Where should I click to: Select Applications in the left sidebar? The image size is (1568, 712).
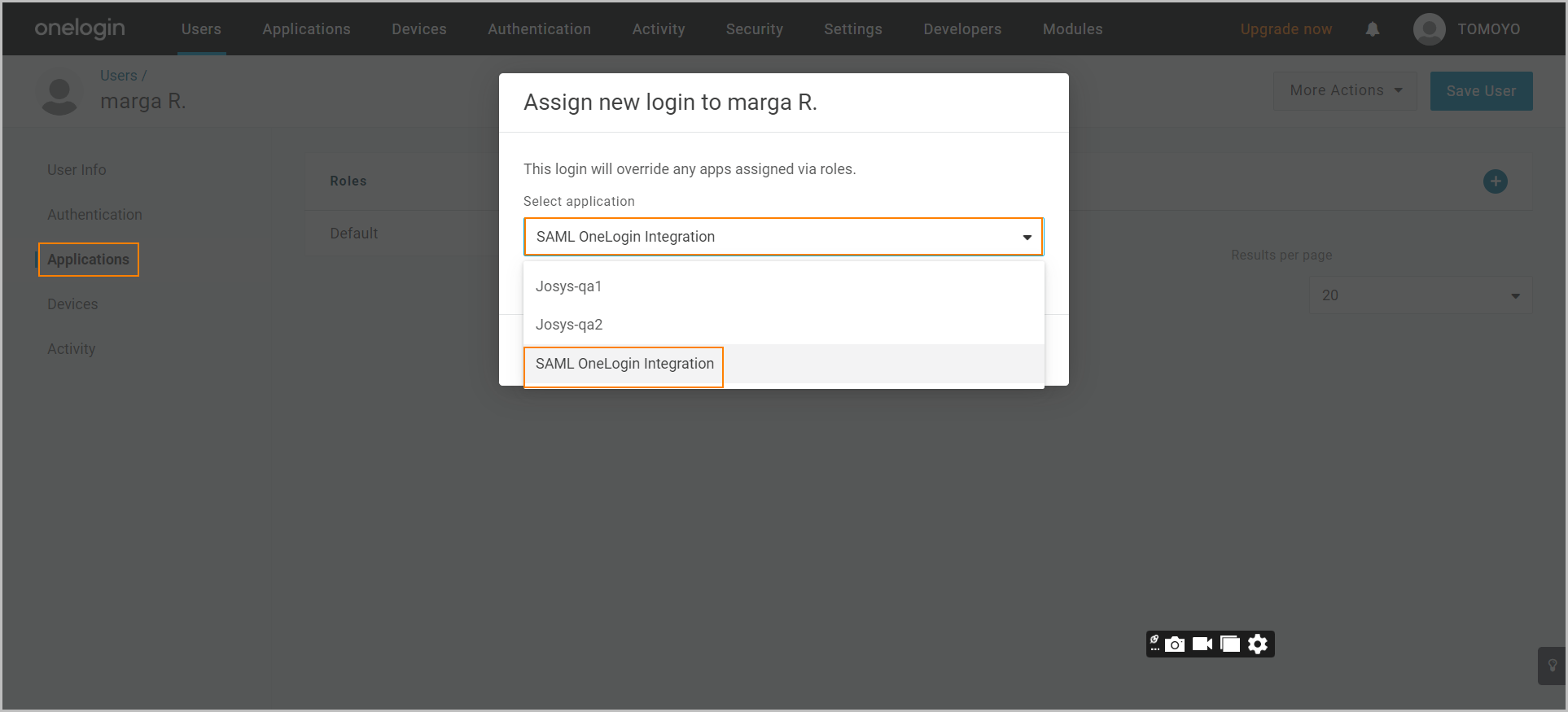pyautogui.click(x=88, y=260)
